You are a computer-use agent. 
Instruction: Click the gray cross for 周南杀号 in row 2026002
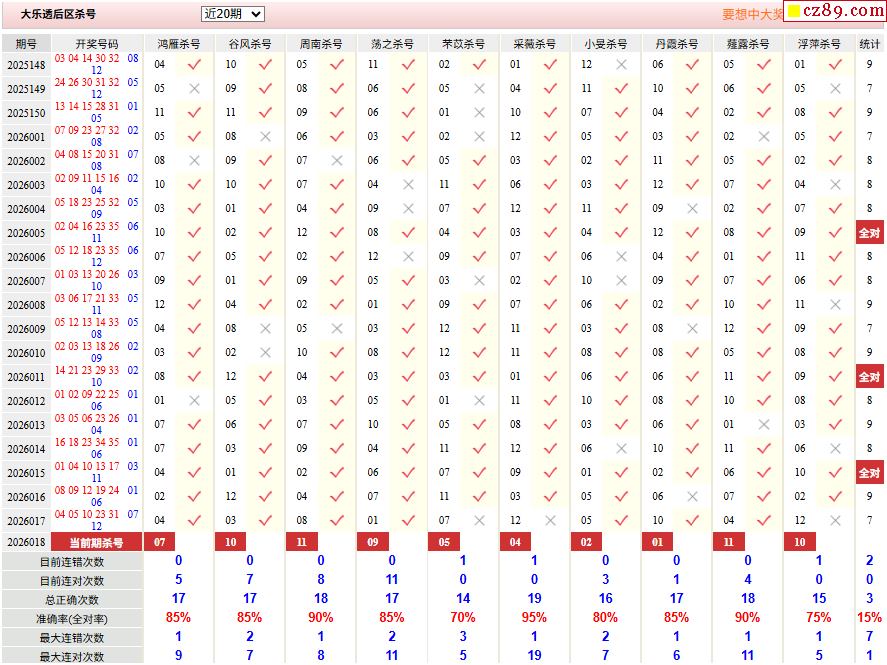(x=336, y=160)
